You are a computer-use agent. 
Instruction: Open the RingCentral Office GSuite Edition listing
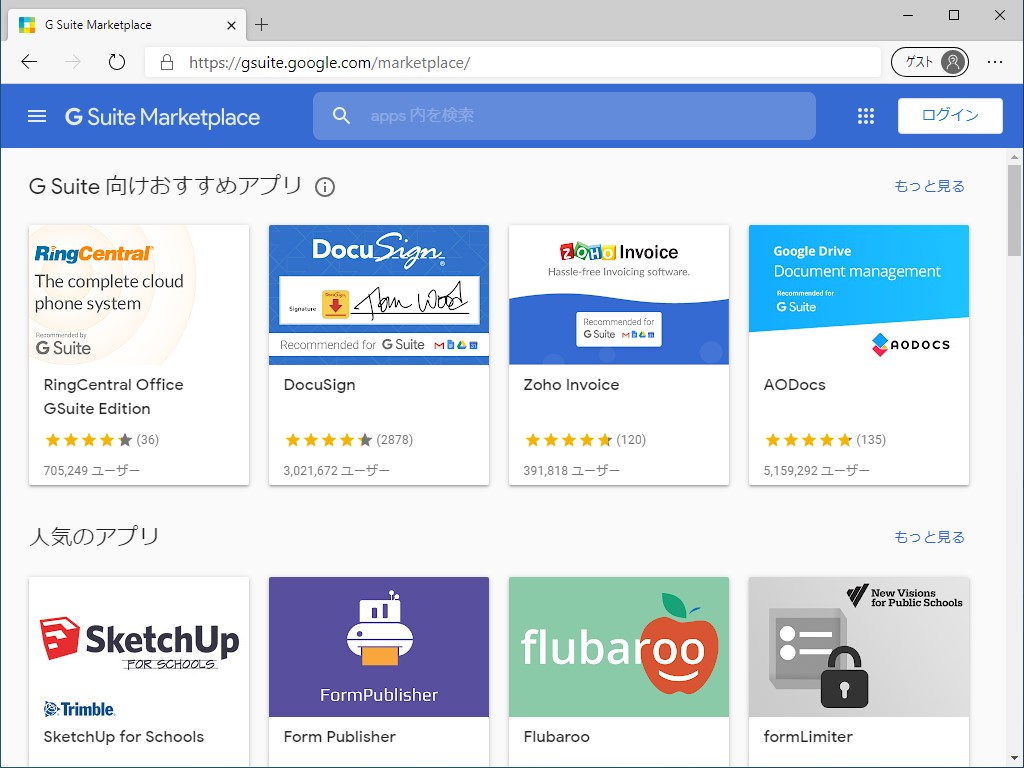point(138,354)
